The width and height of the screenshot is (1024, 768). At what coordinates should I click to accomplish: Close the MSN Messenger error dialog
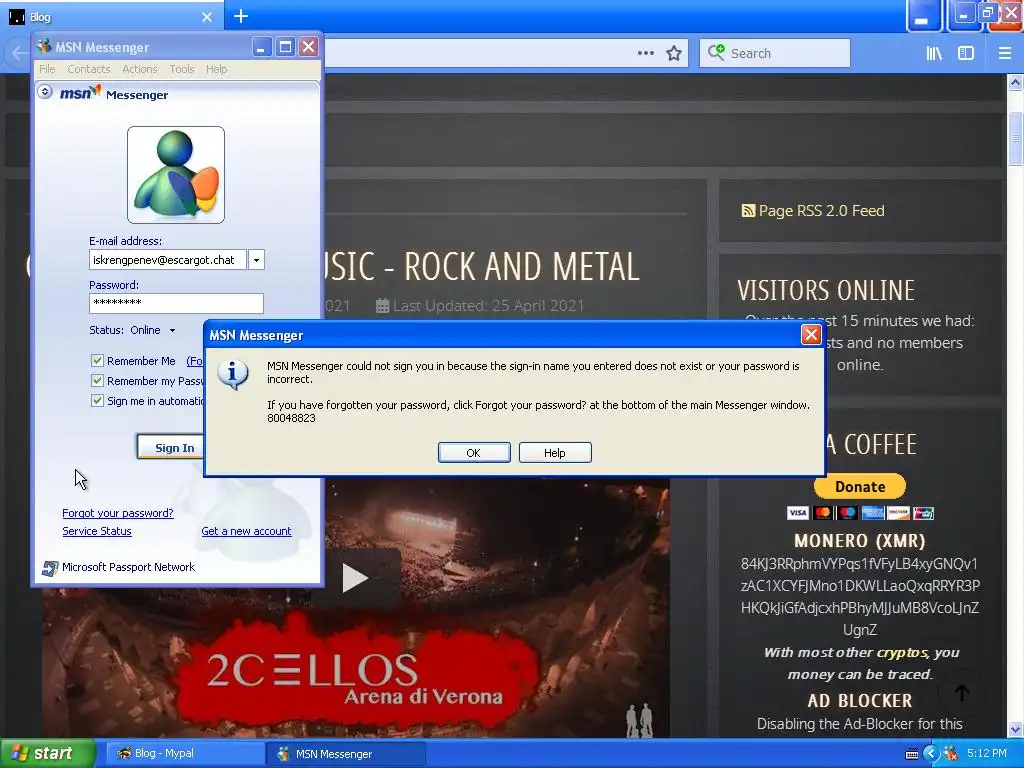click(810, 335)
